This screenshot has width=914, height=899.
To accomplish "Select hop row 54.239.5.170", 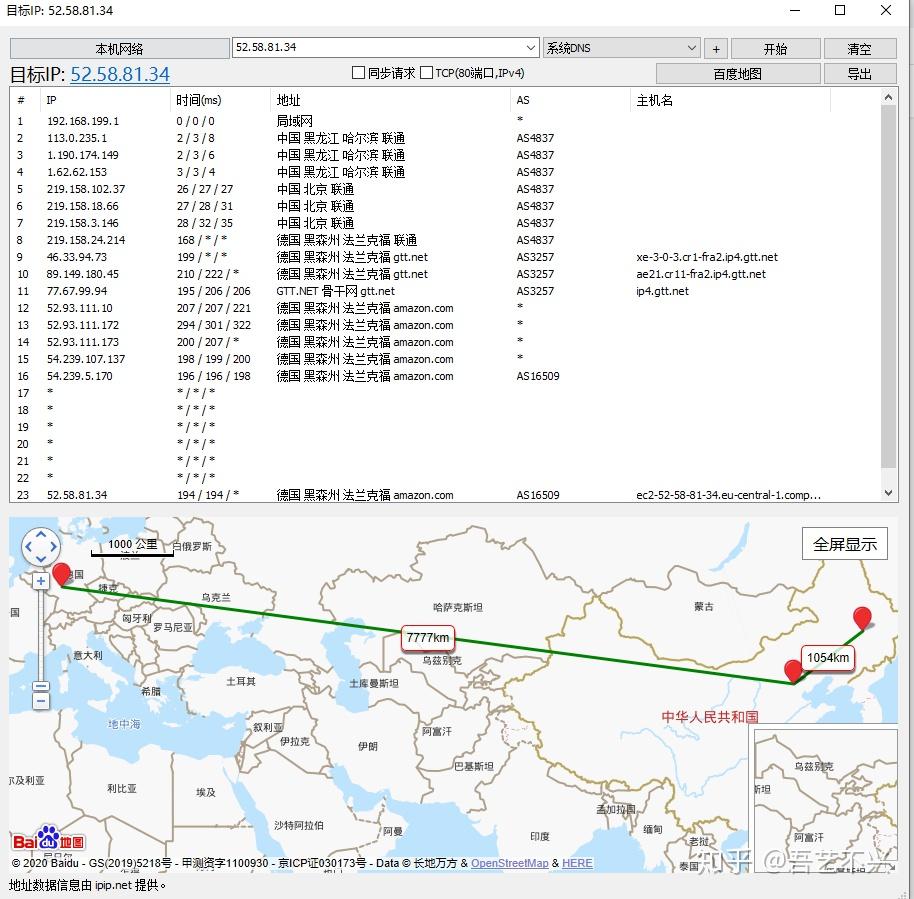I will (x=445, y=376).
